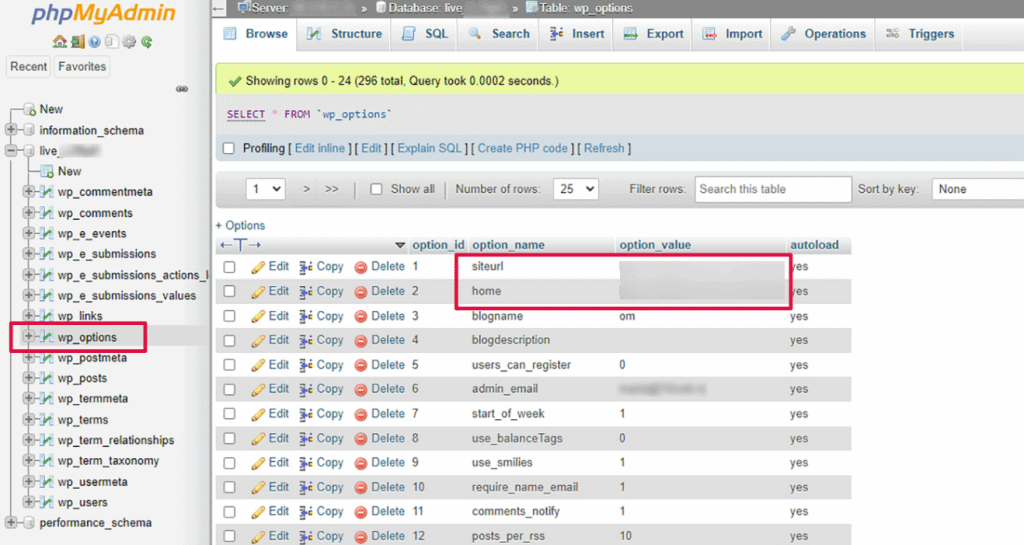Open the Sort by key dropdown
The image size is (1024, 545).
[976, 189]
